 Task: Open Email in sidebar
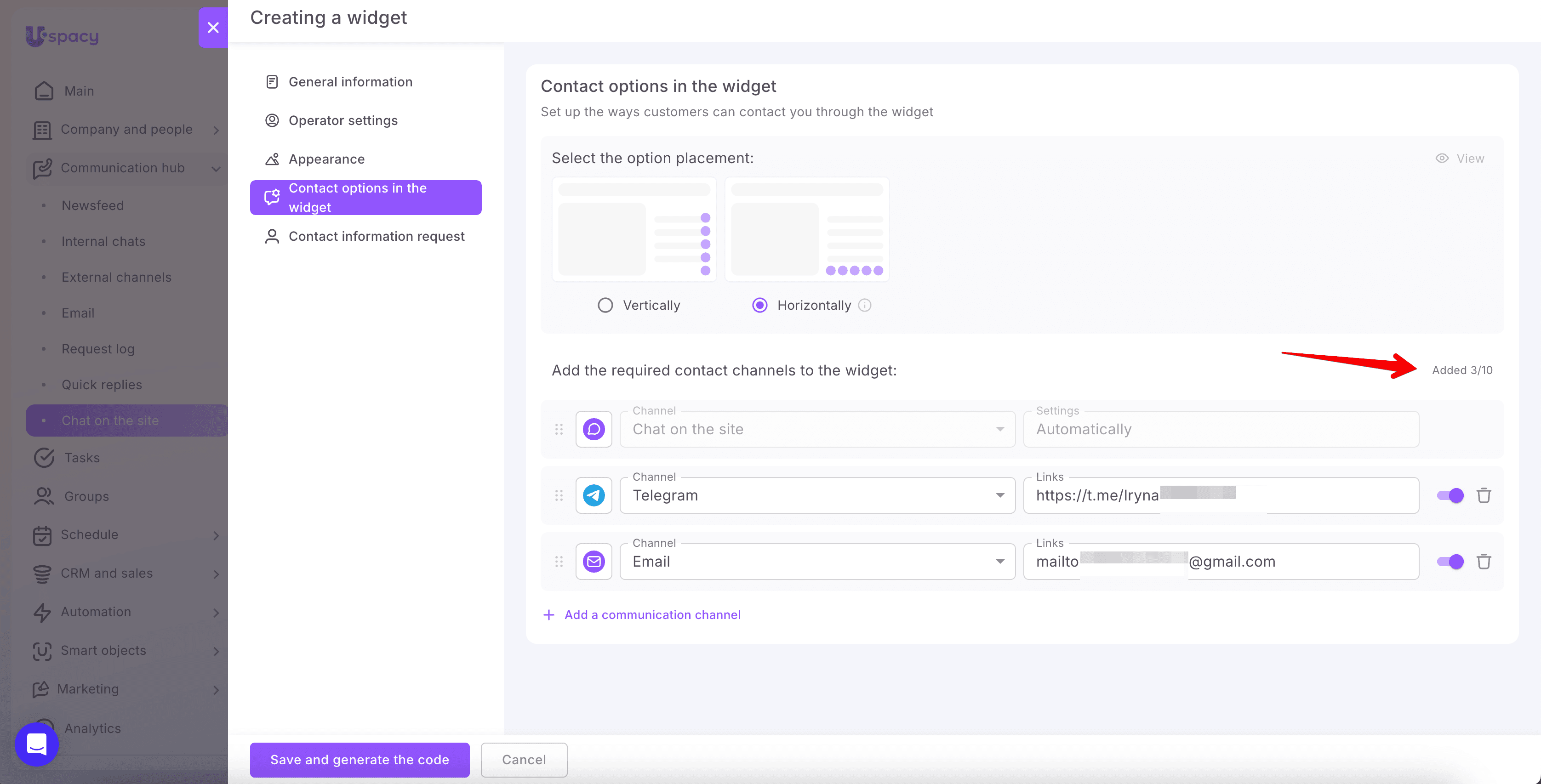tap(78, 313)
